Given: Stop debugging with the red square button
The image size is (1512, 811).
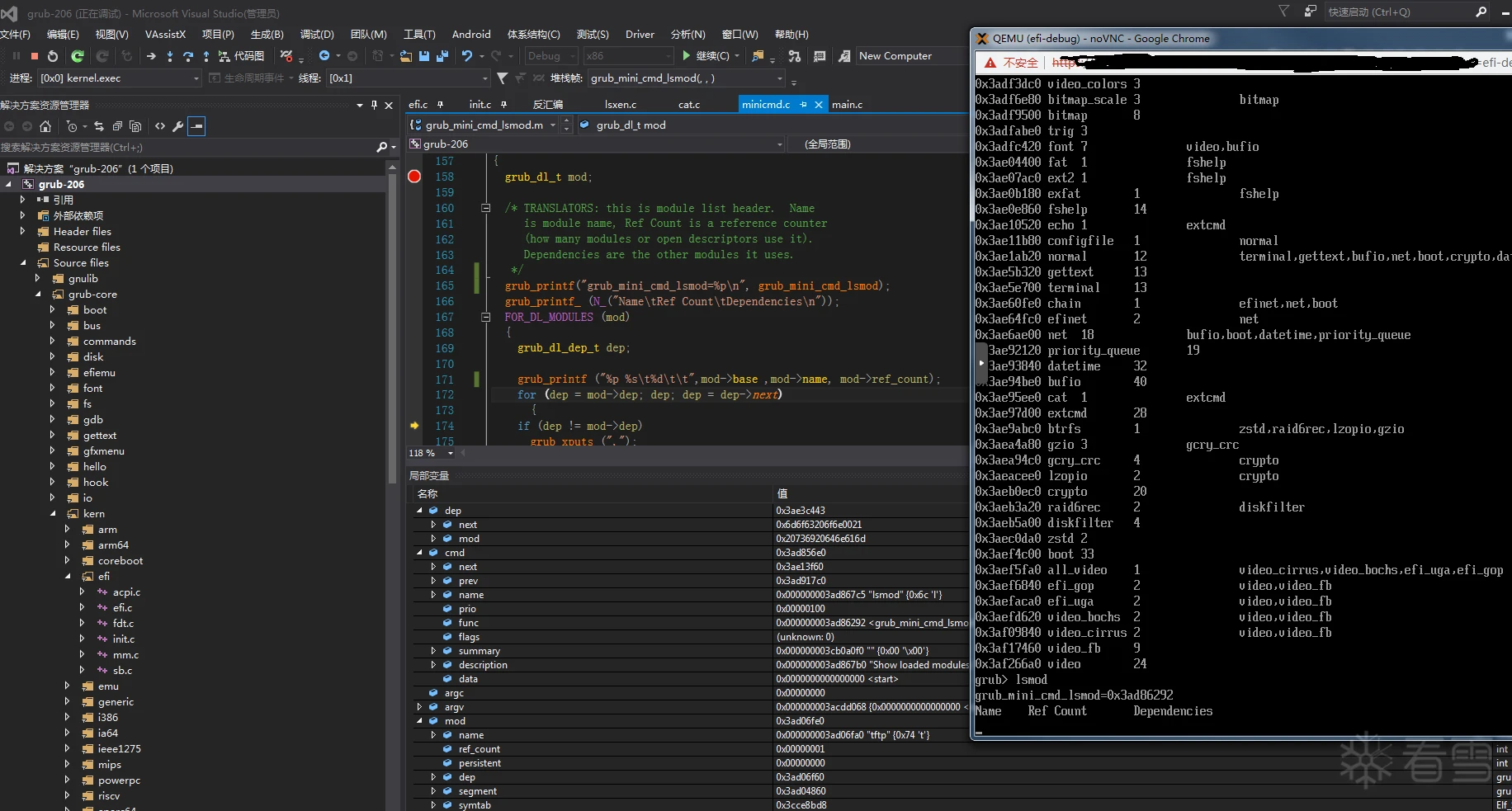Looking at the screenshot, I should click(34, 56).
